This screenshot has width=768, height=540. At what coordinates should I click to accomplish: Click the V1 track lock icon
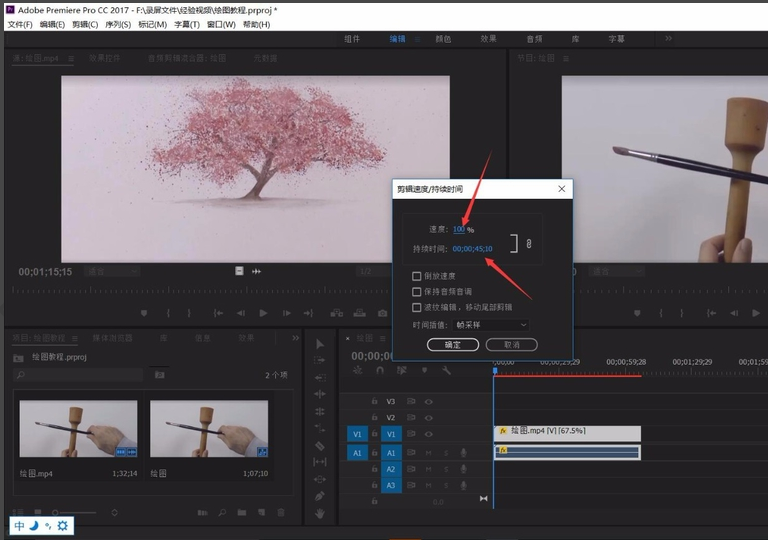pyautogui.click(x=374, y=434)
